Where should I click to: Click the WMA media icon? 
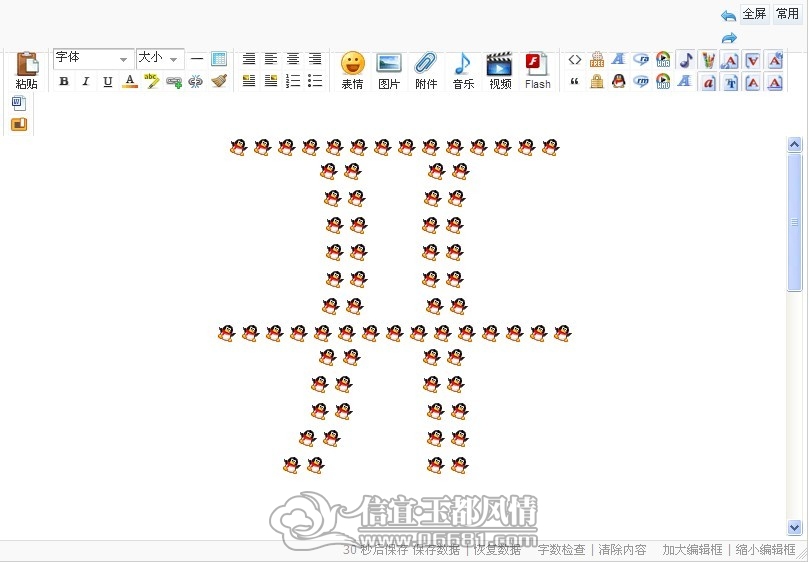tap(663, 60)
